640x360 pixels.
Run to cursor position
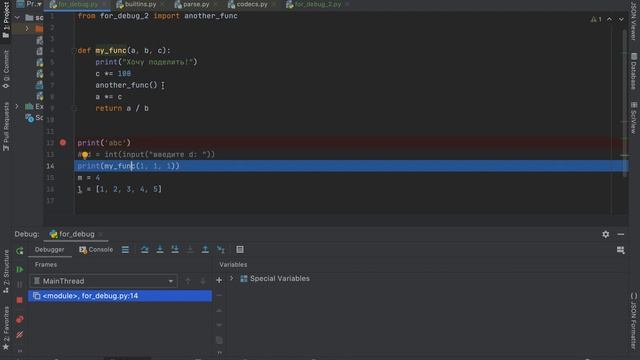coord(221,249)
